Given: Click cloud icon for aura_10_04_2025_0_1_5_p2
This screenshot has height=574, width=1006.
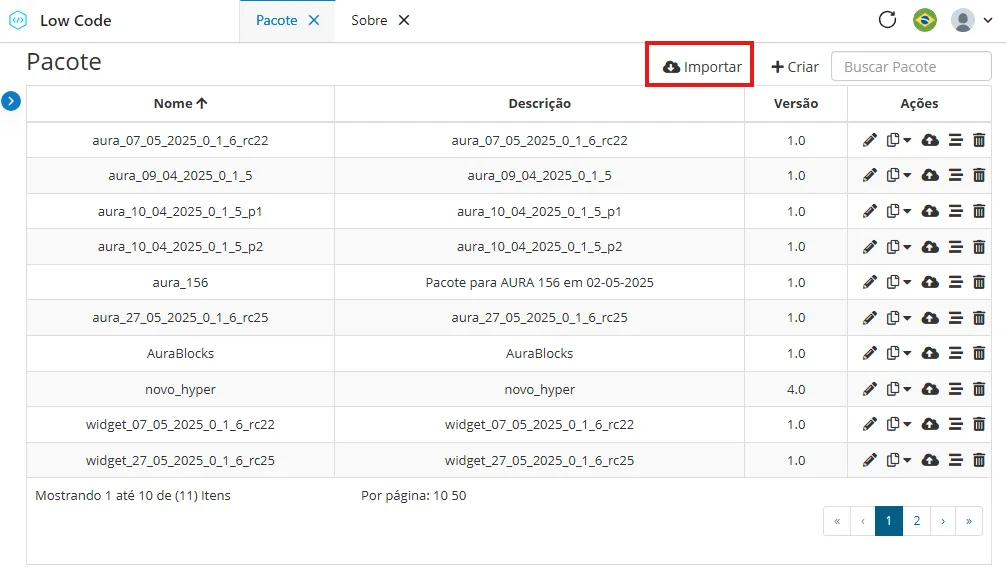Looking at the screenshot, I should tap(930, 247).
